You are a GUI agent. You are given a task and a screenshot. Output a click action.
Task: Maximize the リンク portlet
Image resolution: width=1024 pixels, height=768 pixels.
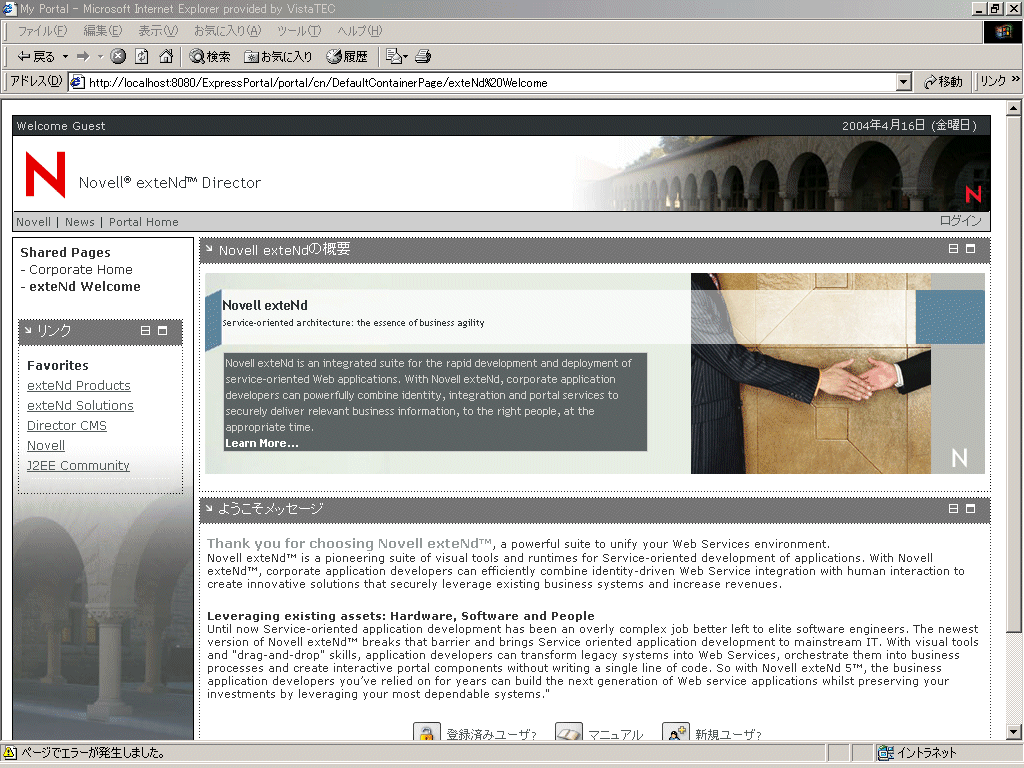(x=163, y=331)
